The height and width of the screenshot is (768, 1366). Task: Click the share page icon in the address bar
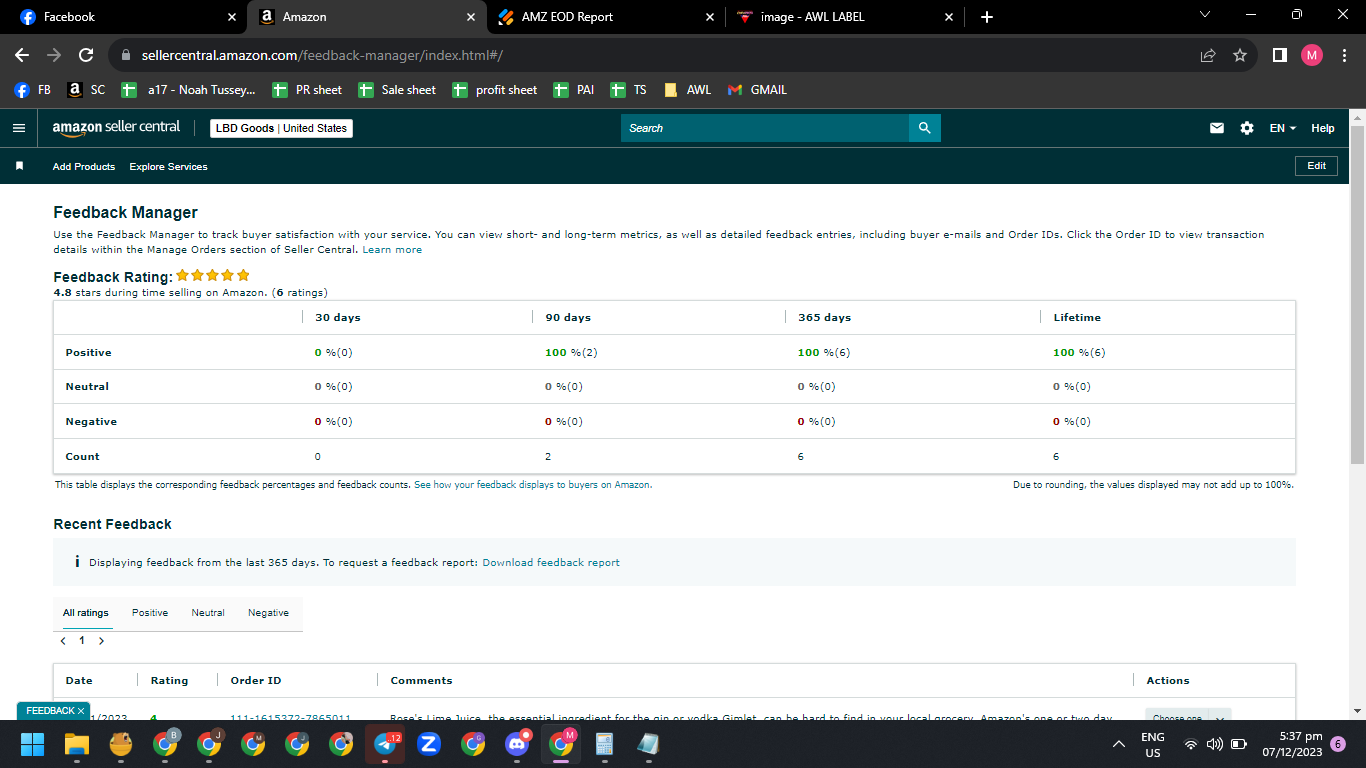coord(1208,55)
